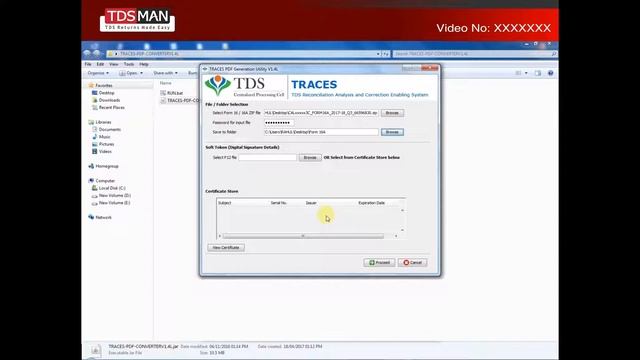Select Local Disk (C:) drive
The height and width of the screenshot is (360, 640).
coord(112,188)
